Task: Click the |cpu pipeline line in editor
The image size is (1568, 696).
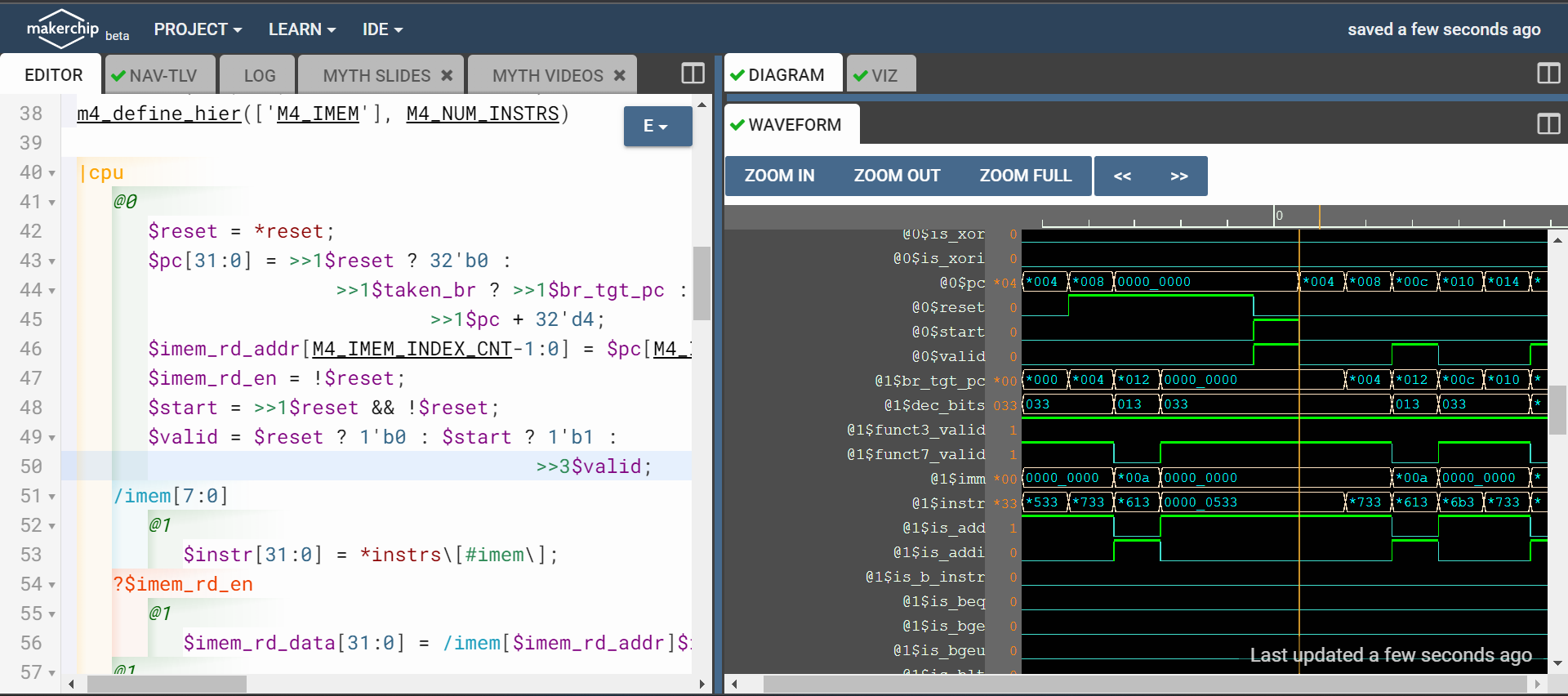Action: tap(102, 172)
